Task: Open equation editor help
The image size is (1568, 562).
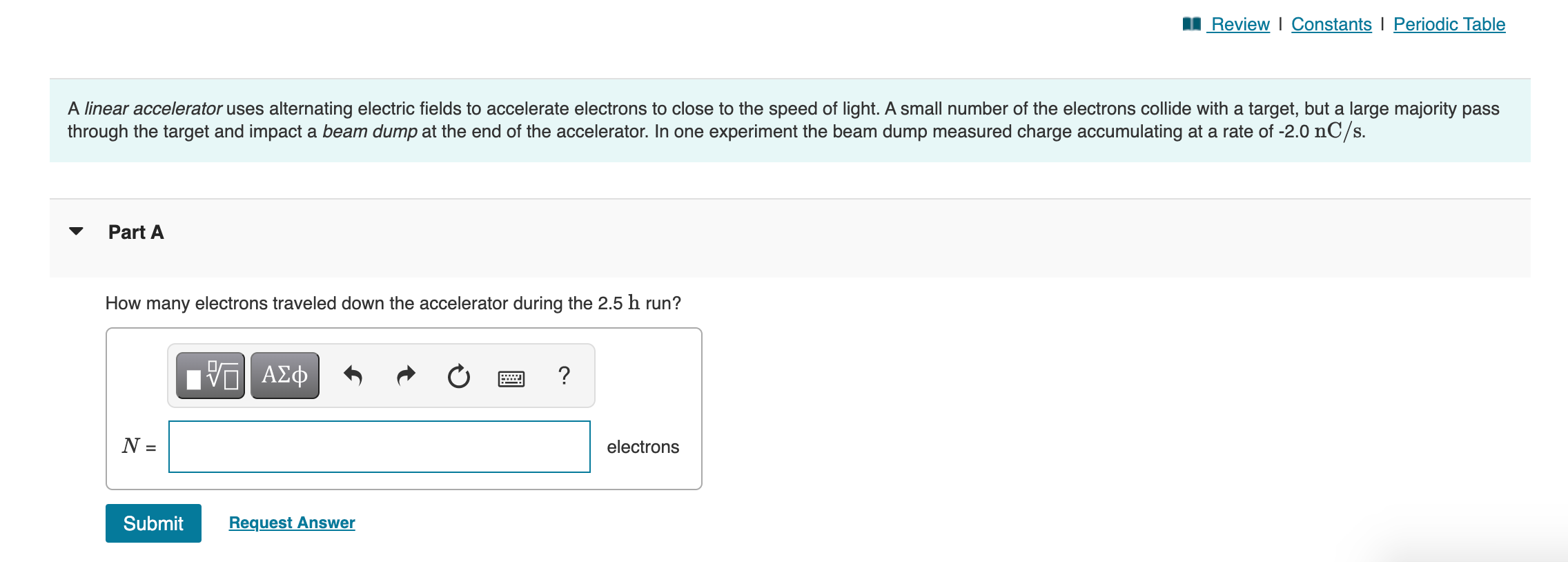Action: [564, 376]
